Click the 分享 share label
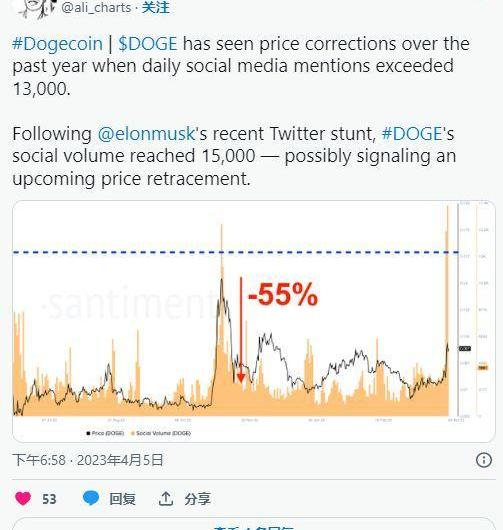The image size is (503, 530). coord(197,499)
